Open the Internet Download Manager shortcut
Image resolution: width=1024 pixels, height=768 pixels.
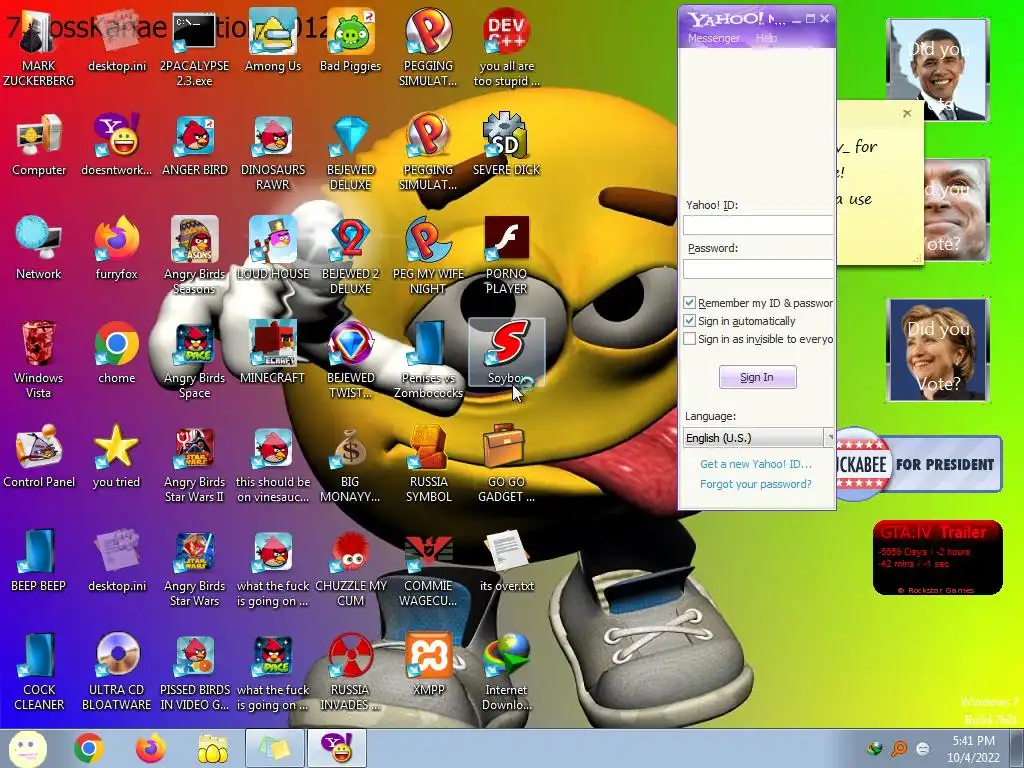click(506, 671)
